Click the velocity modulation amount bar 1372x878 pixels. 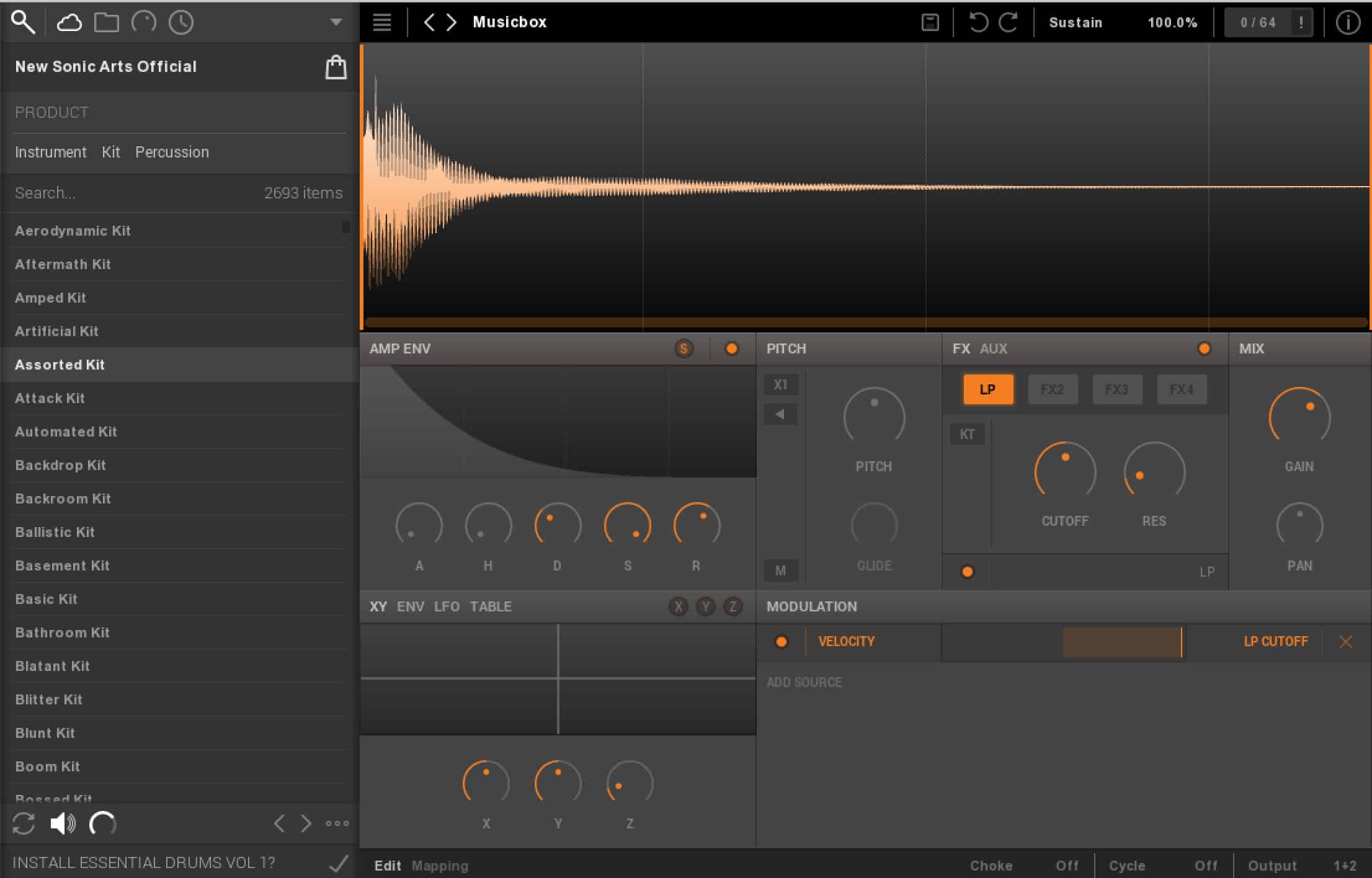pos(1063,642)
